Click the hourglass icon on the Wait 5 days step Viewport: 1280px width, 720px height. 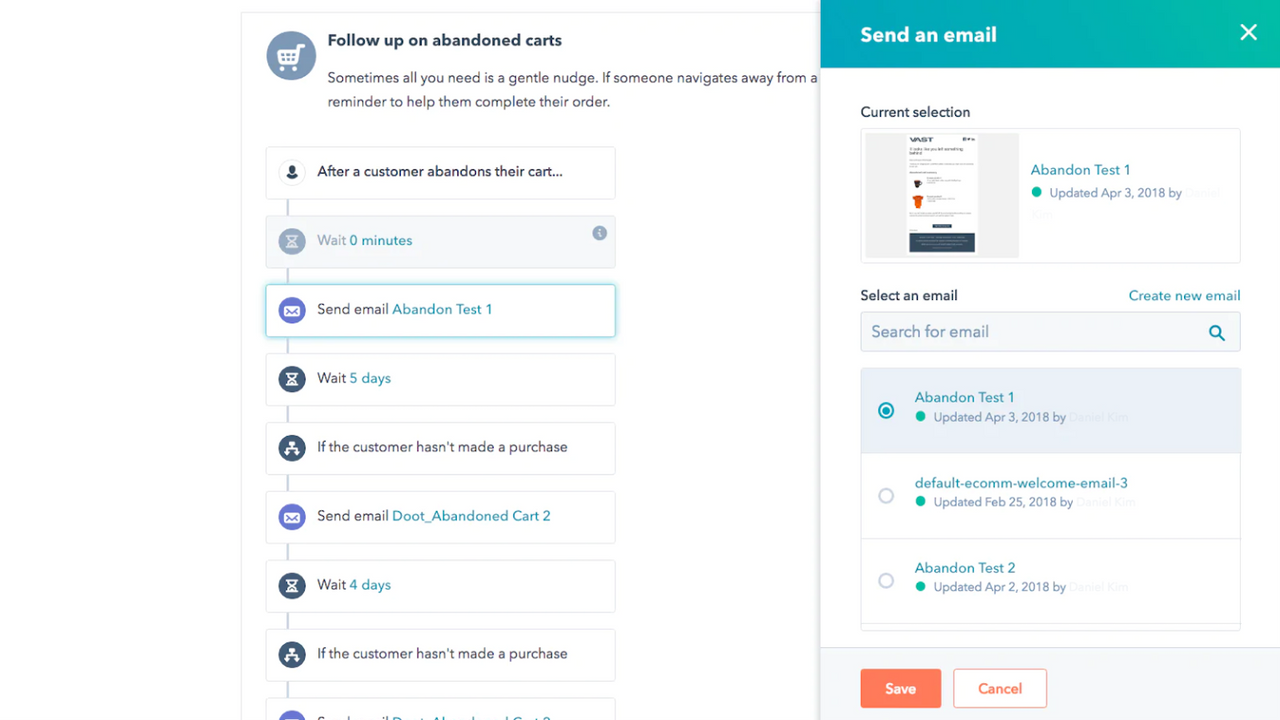click(x=291, y=379)
